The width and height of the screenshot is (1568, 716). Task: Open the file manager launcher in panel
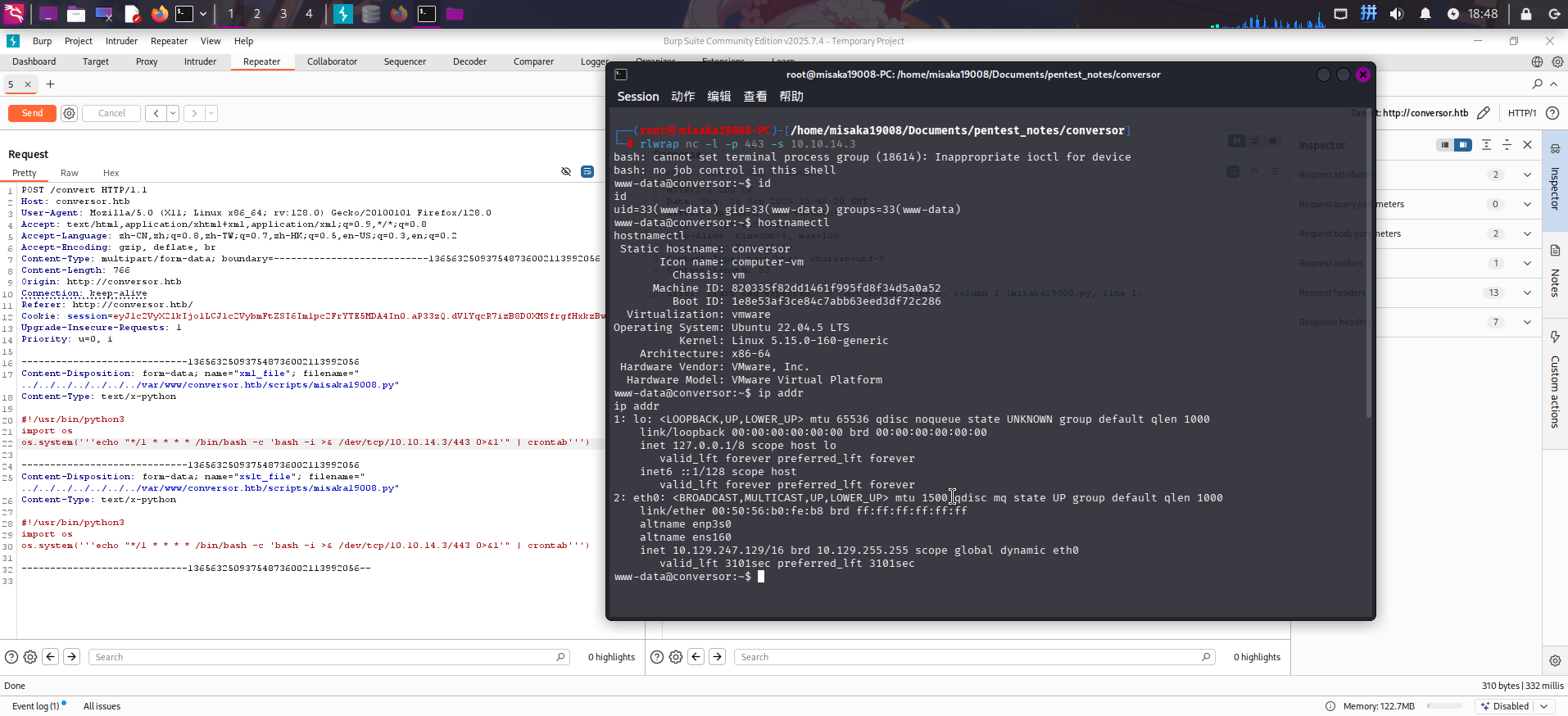[x=75, y=14]
